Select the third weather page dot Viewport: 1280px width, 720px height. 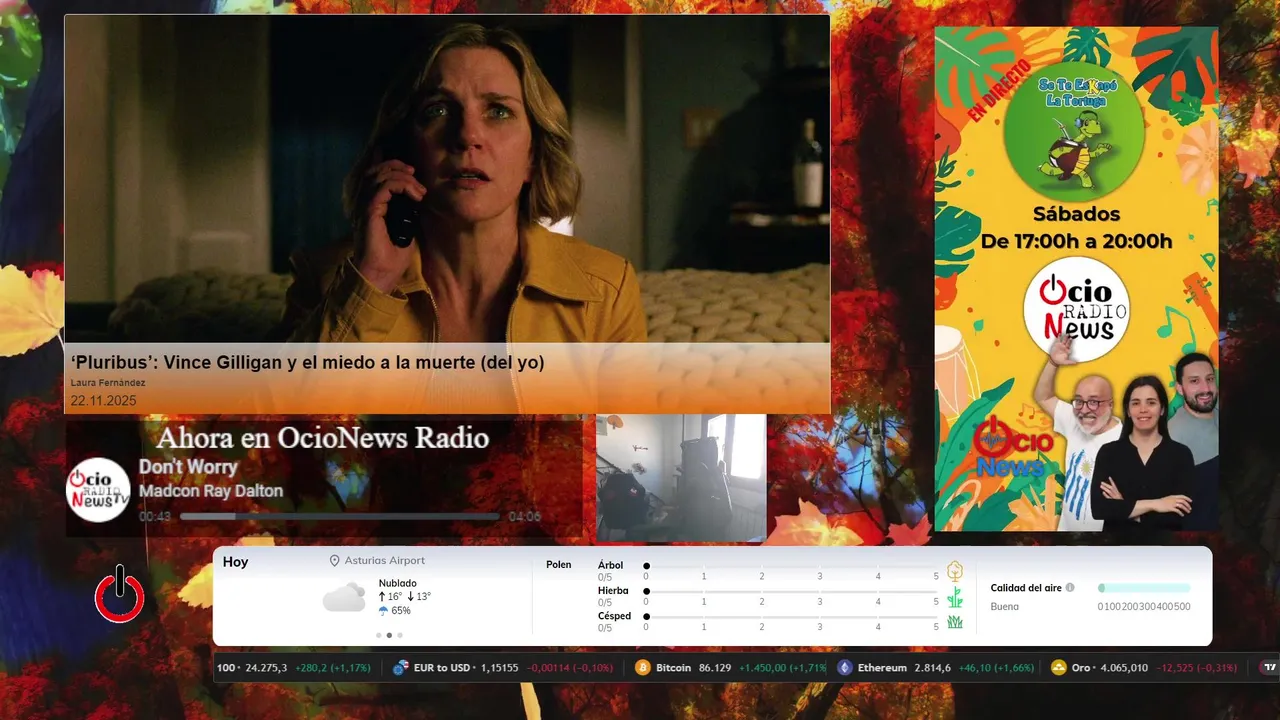pyautogui.click(x=400, y=635)
